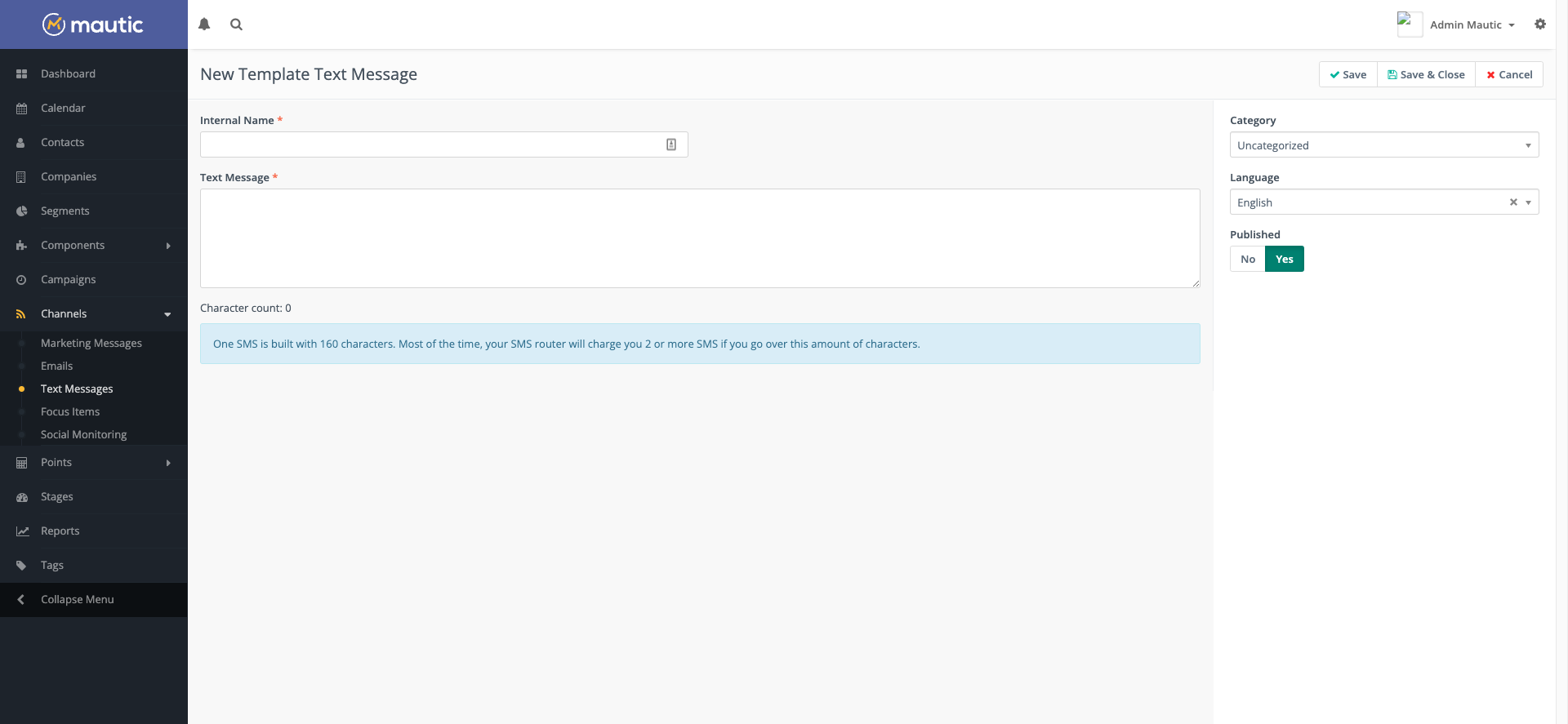Click the search magnifier icon

coord(236,24)
